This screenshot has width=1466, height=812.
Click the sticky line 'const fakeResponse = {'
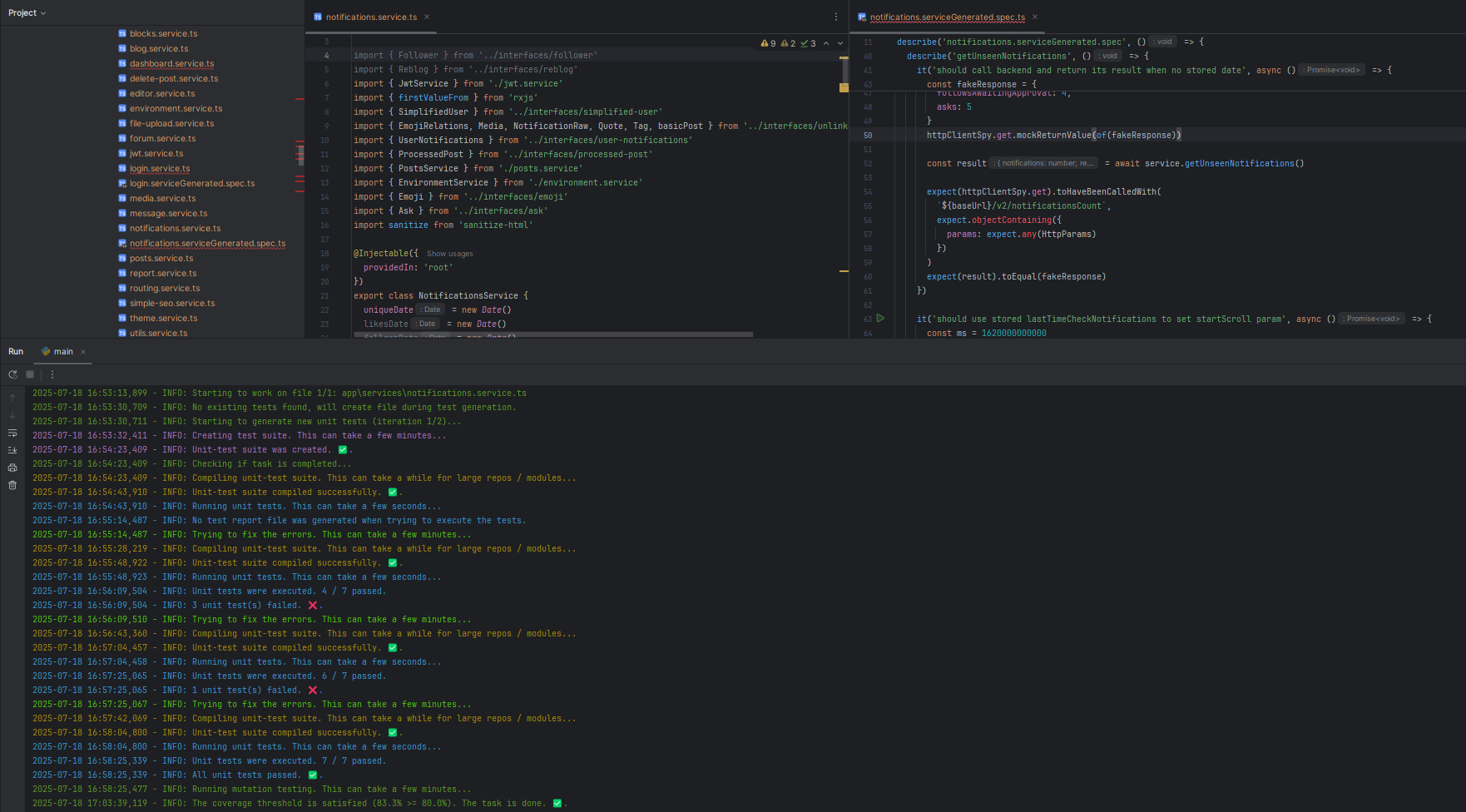click(982, 84)
